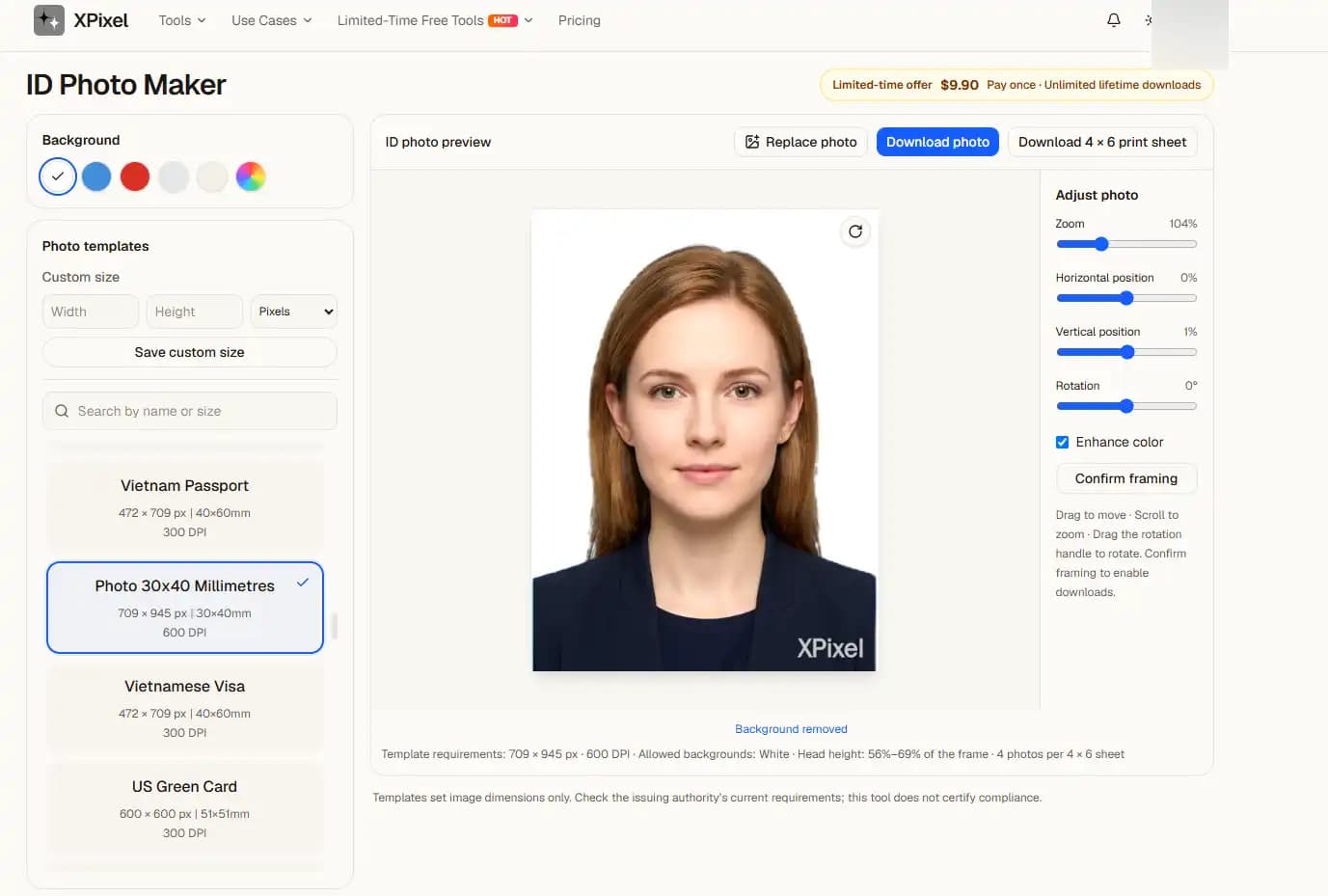Choose the US Green Card template
This screenshot has width=1328, height=896.
[185, 808]
